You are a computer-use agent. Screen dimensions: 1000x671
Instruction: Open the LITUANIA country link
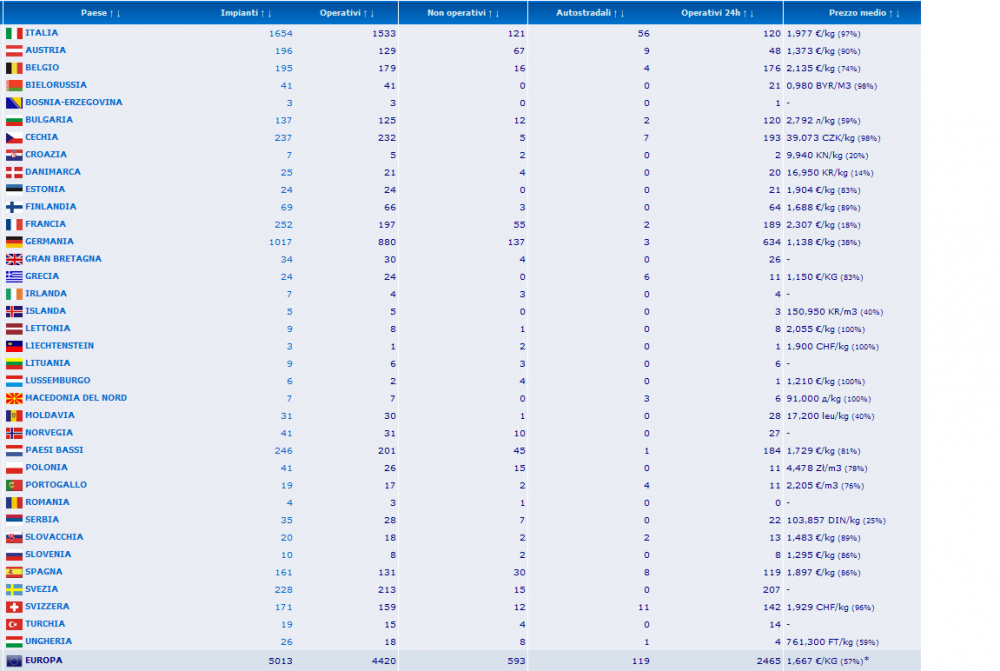pos(48,363)
